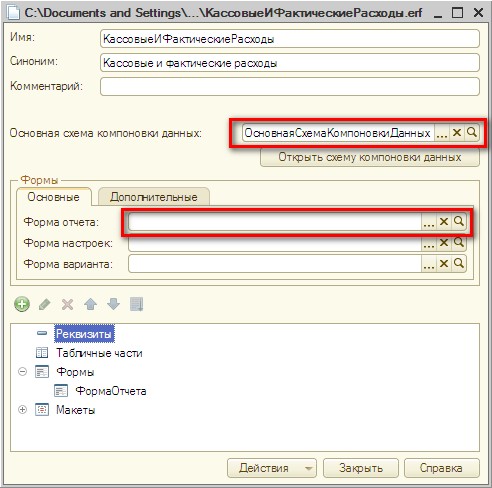The width and height of the screenshot is (492, 488).
Task: Switch to the Дополнительные tab
Action: click(x=154, y=197)
